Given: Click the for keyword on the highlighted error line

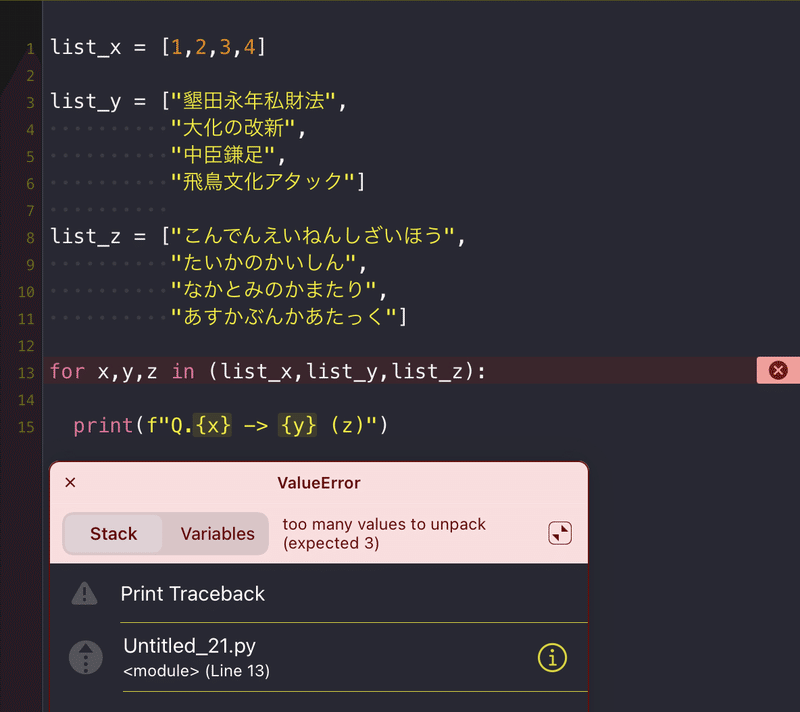Looking at the screenshot, I should tap(66, 370).
